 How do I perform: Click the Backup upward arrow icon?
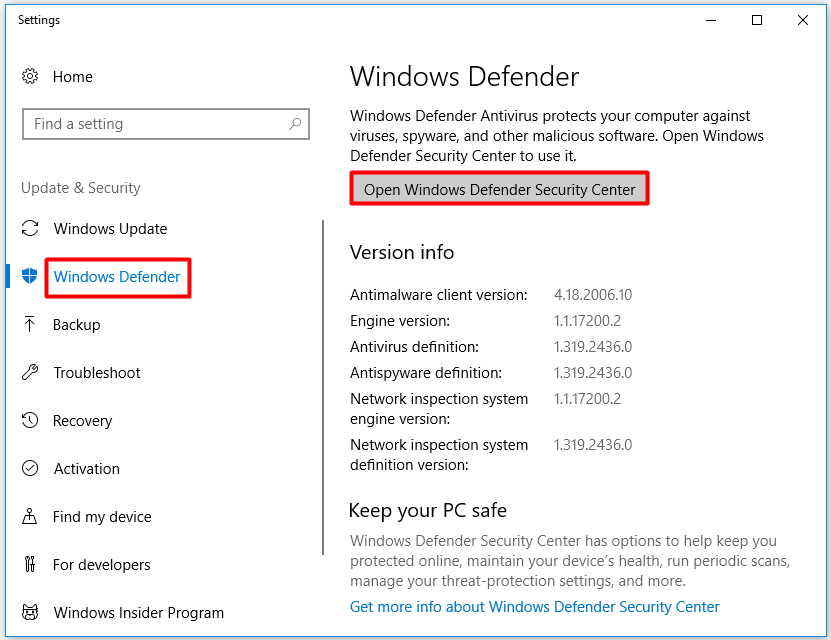pos(30,324)
